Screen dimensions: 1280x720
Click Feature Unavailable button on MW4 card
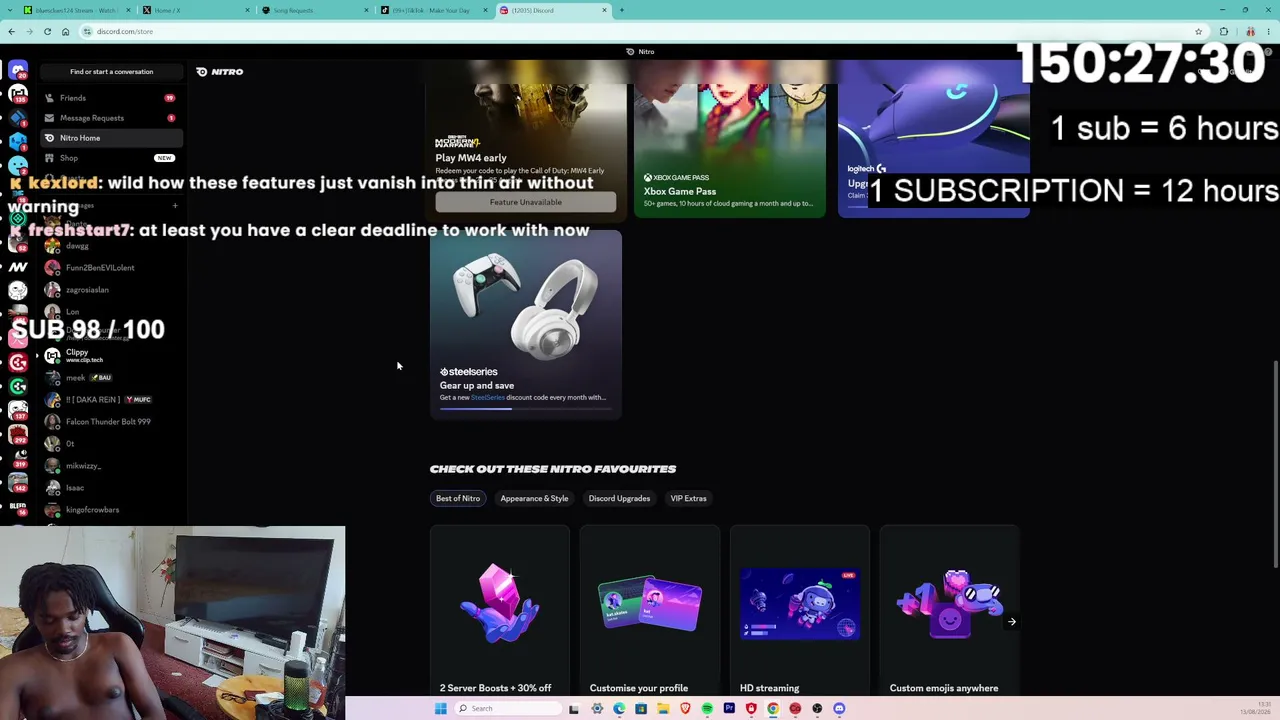coord(526,202)
